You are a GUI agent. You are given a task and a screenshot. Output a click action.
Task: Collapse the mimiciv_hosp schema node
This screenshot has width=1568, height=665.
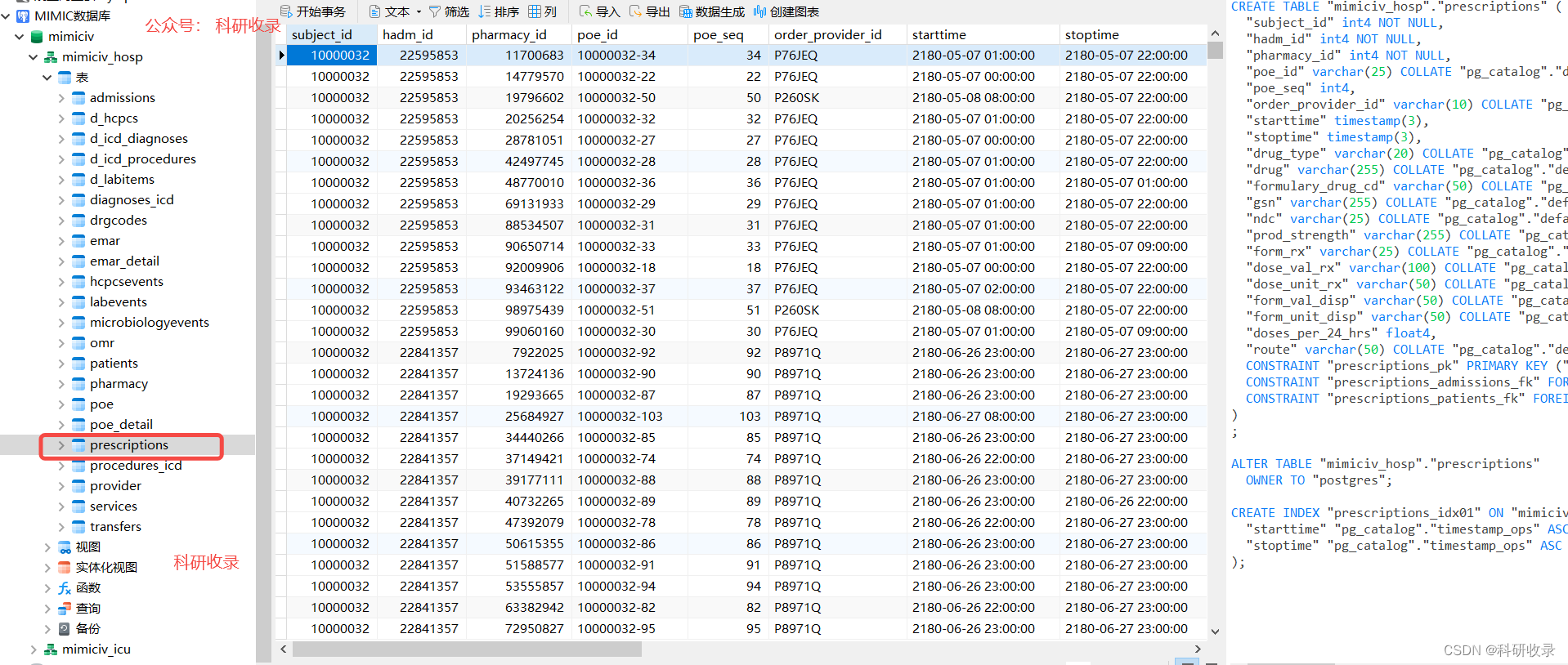pos(34,57)
